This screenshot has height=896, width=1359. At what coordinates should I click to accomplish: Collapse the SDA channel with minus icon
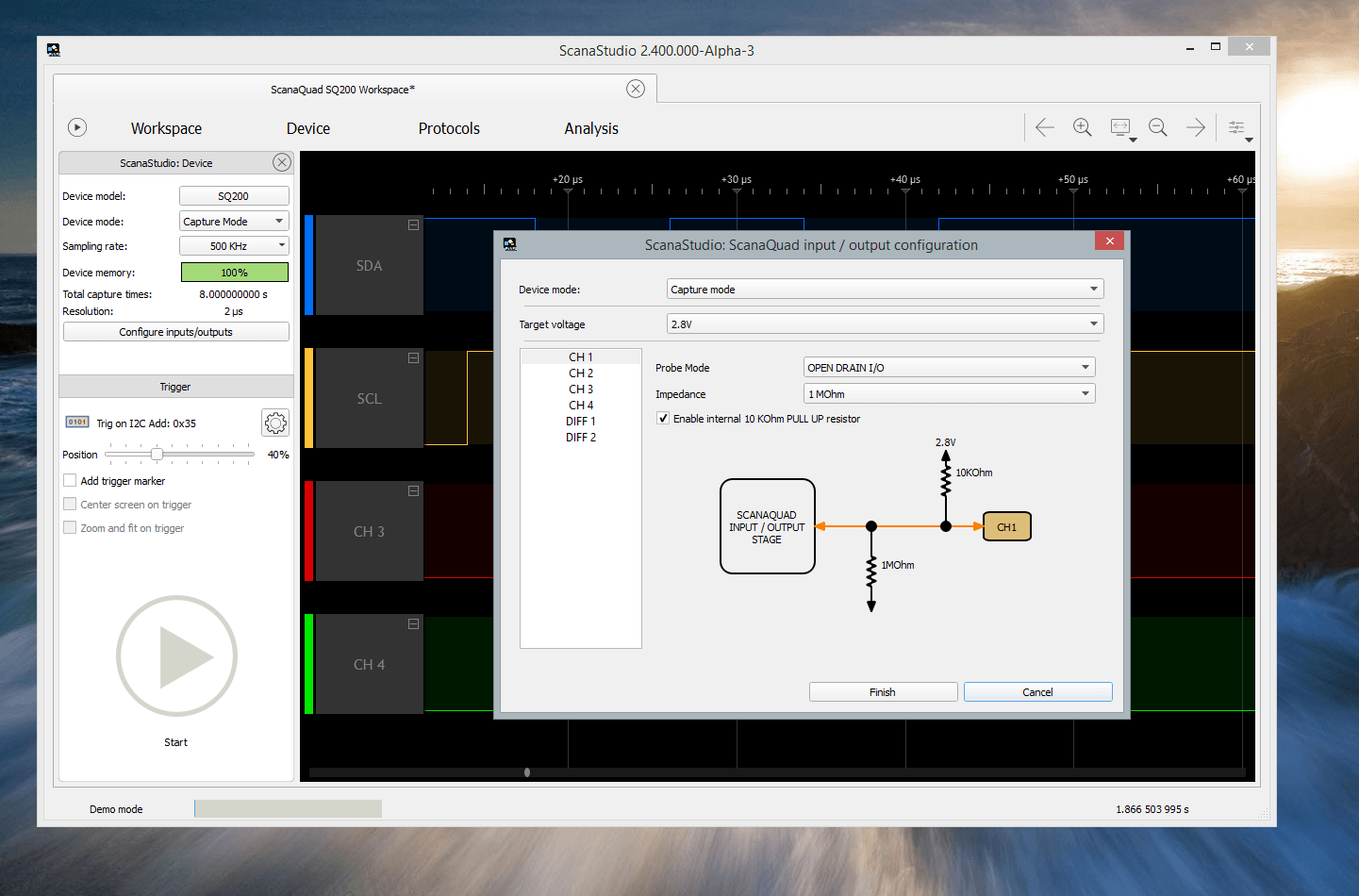point(413,225)
